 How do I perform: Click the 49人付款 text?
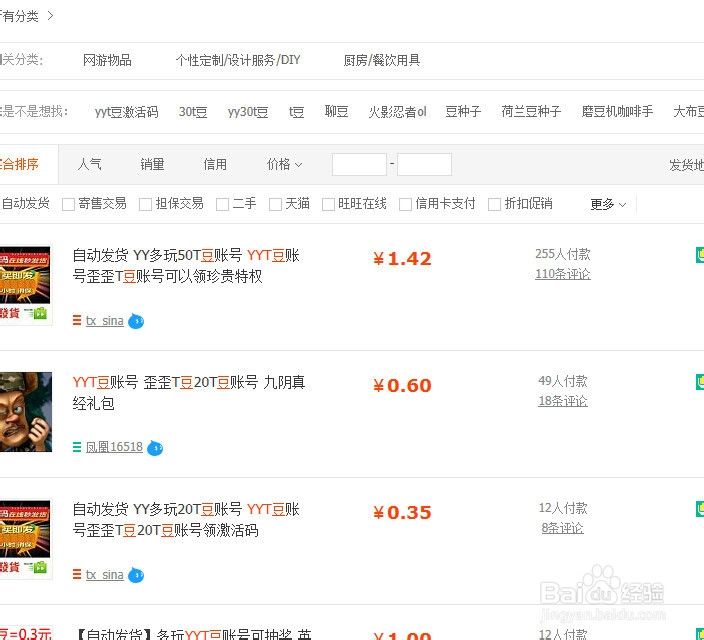pyautogui.click(x=563, y=381)
